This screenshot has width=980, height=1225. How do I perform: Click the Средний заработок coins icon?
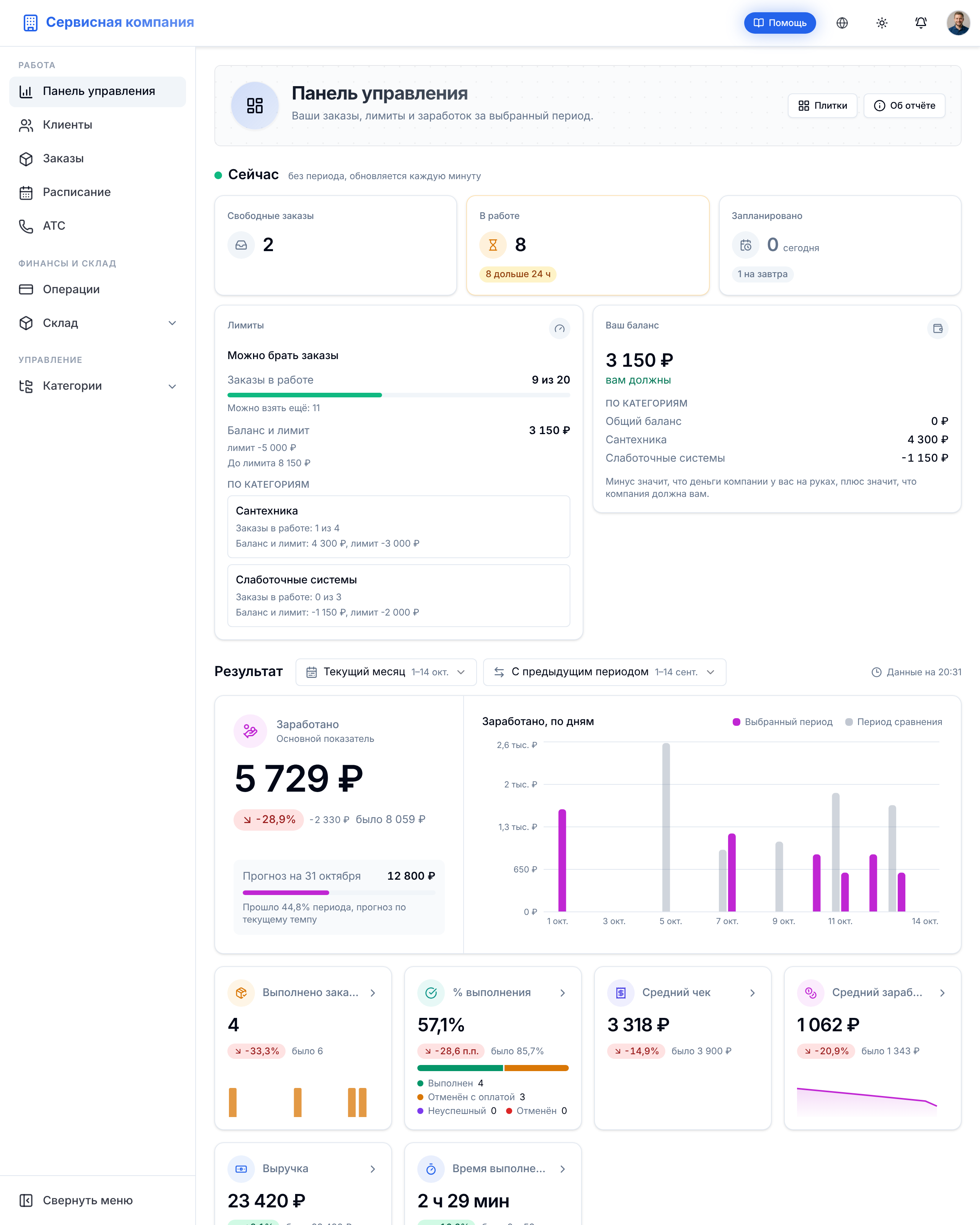(811, 993)
